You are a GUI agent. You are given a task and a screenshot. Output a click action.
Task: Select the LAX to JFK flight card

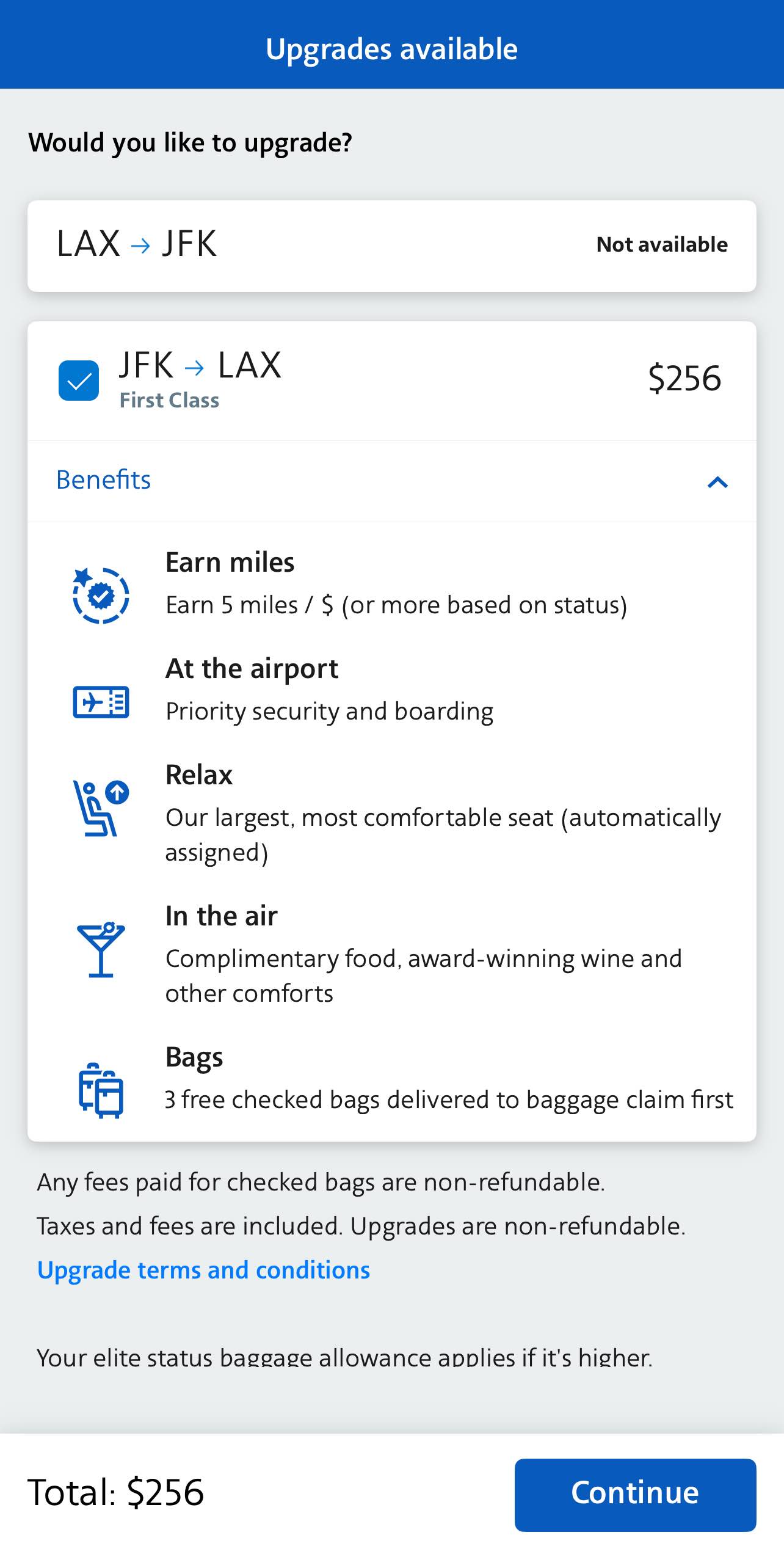(392, 246)
